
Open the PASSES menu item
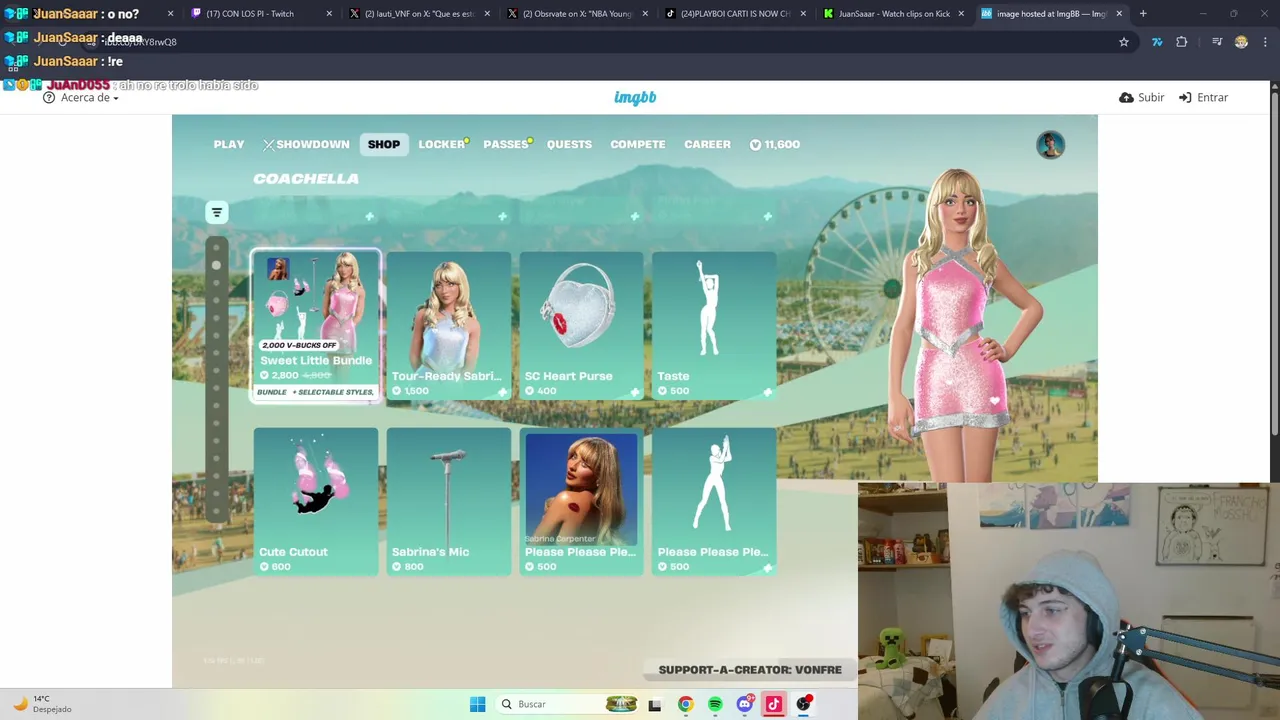[506, 144]
